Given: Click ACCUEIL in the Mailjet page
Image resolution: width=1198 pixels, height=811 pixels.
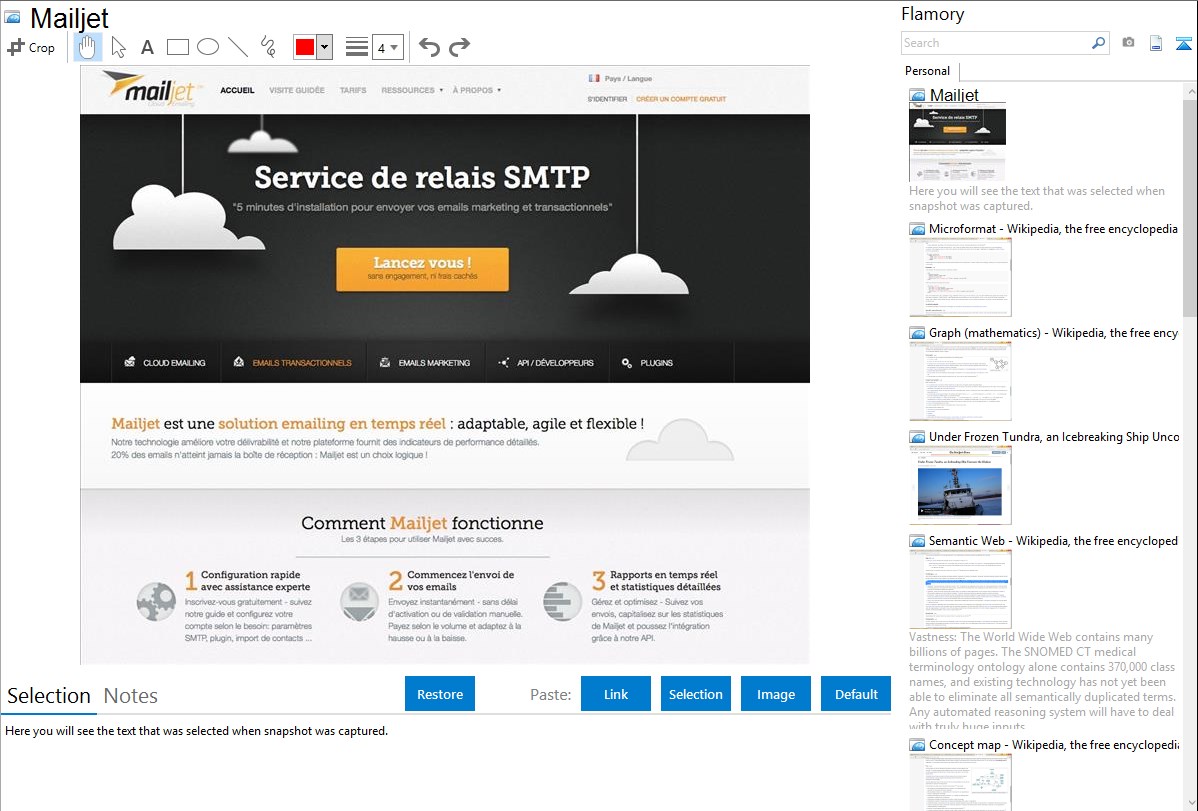Looking at the screenshot, I should tap(237, 90).
